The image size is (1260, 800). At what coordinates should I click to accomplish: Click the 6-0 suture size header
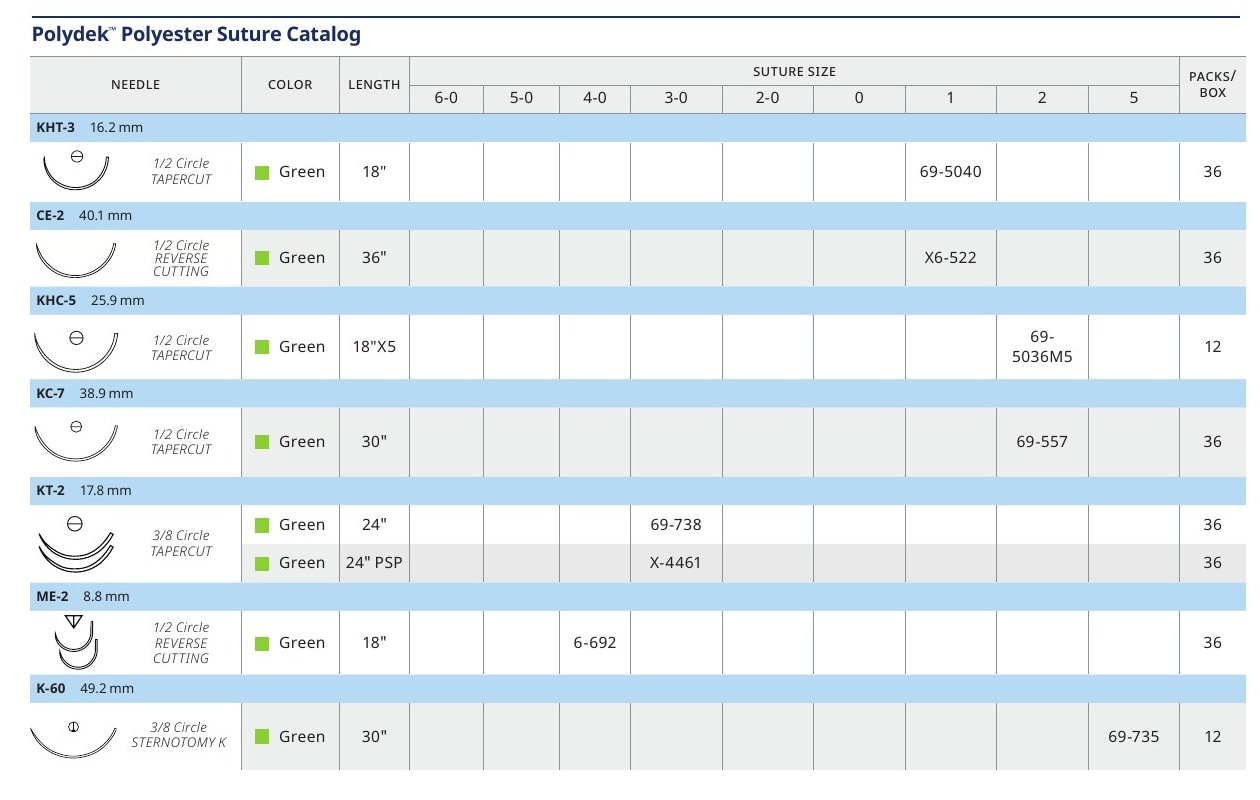[x=446, y=100]
